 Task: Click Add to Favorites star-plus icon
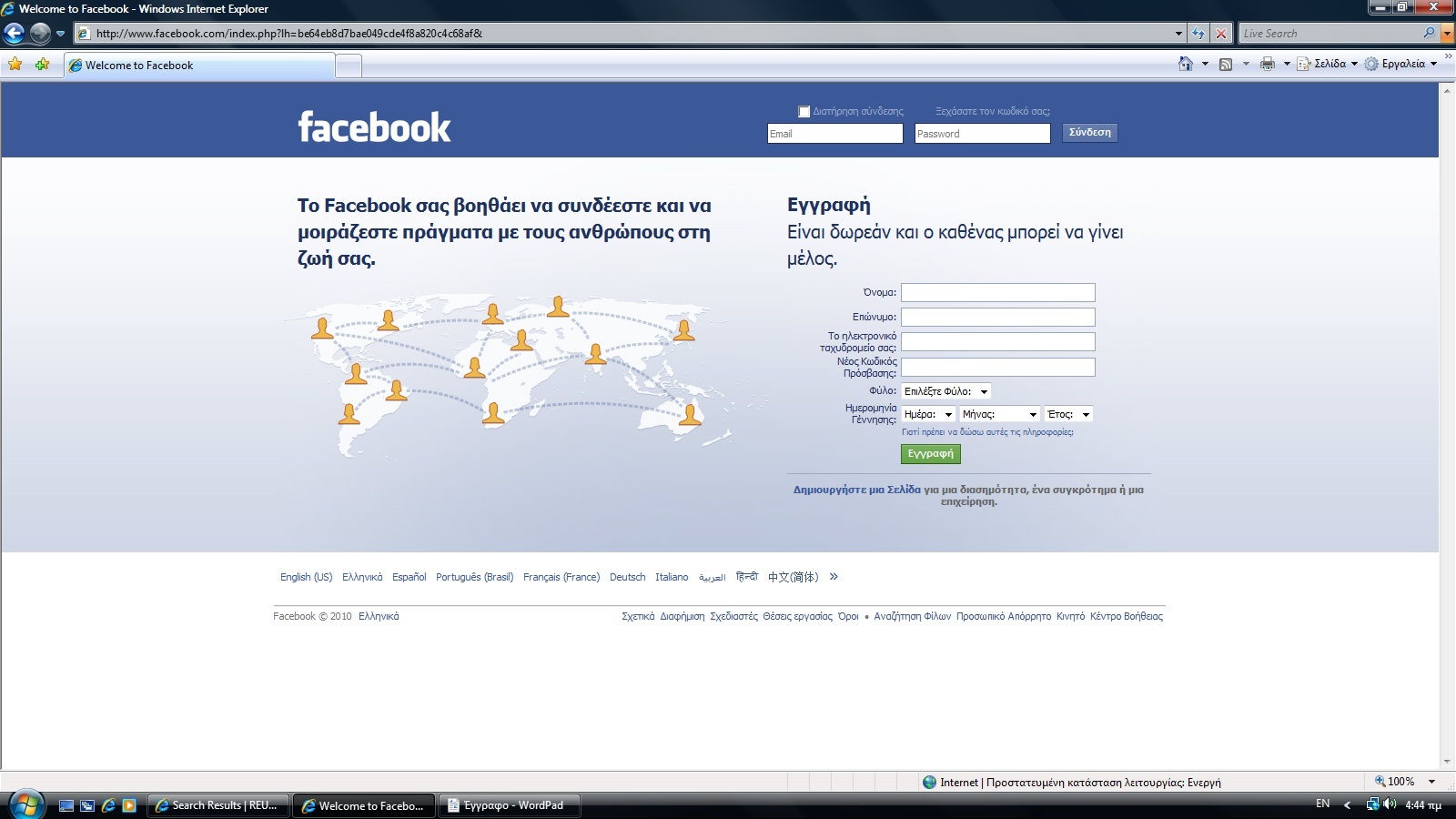(x=42, y=65)
